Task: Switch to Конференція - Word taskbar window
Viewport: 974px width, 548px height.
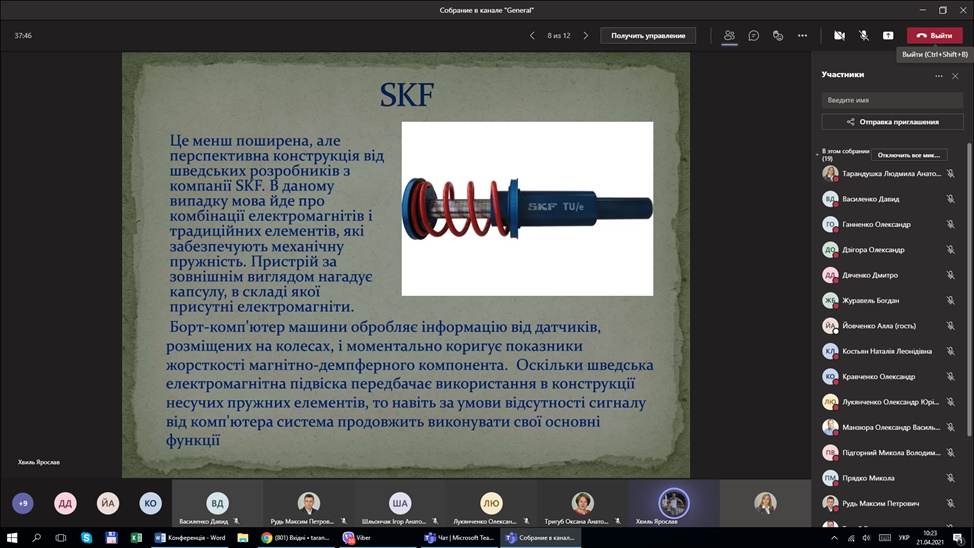Action: click(x=191, y=538)
